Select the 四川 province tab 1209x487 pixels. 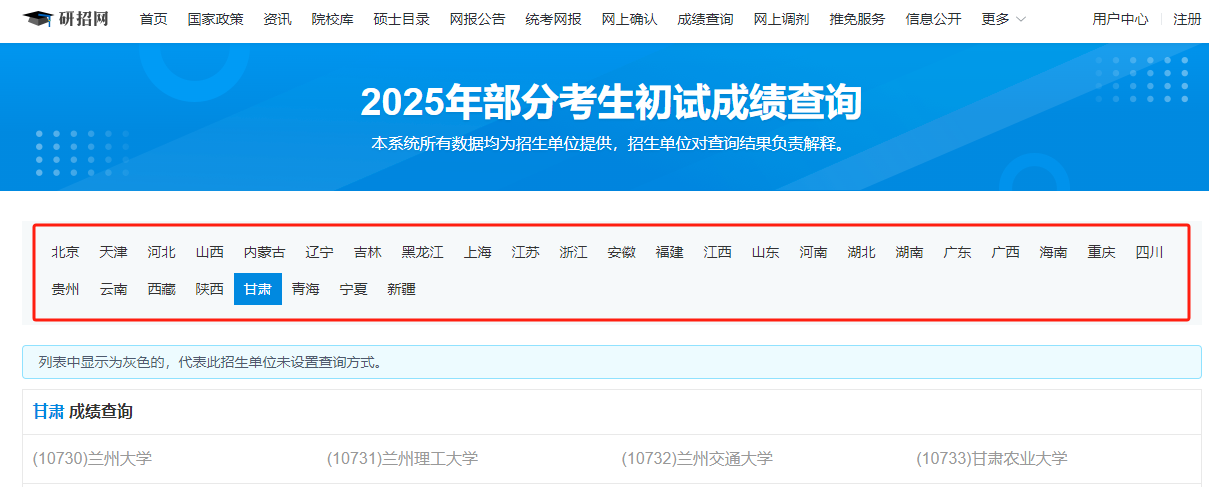tap(1149, 252)
